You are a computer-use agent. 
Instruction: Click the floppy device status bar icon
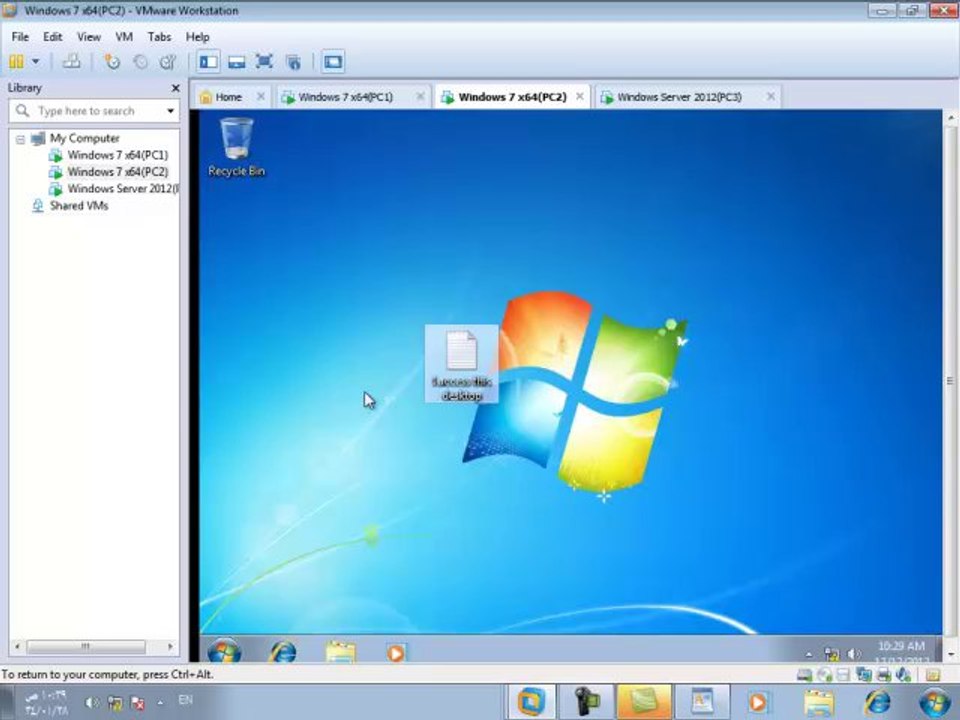click(x=843, y=675)
